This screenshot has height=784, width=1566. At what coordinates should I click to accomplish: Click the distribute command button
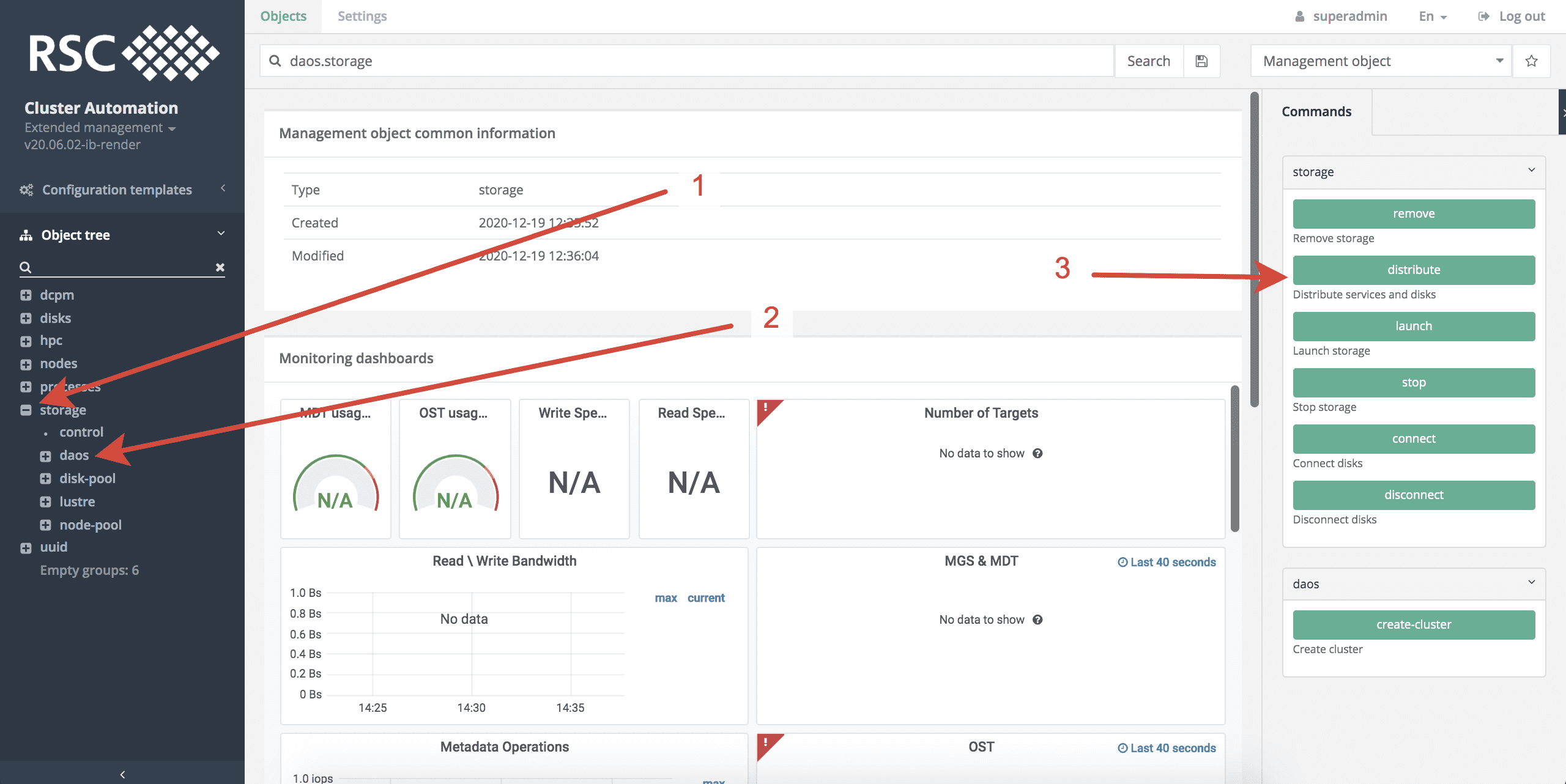[x=1413, y=270]
